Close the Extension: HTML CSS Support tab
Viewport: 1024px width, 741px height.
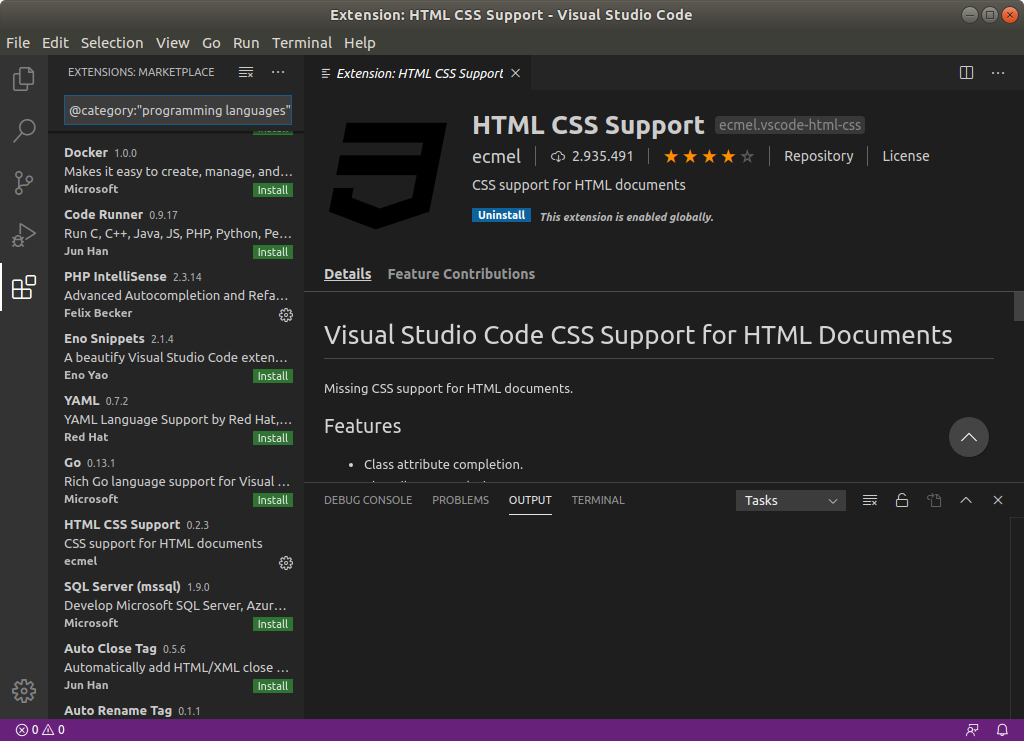[x=516, y=73]
